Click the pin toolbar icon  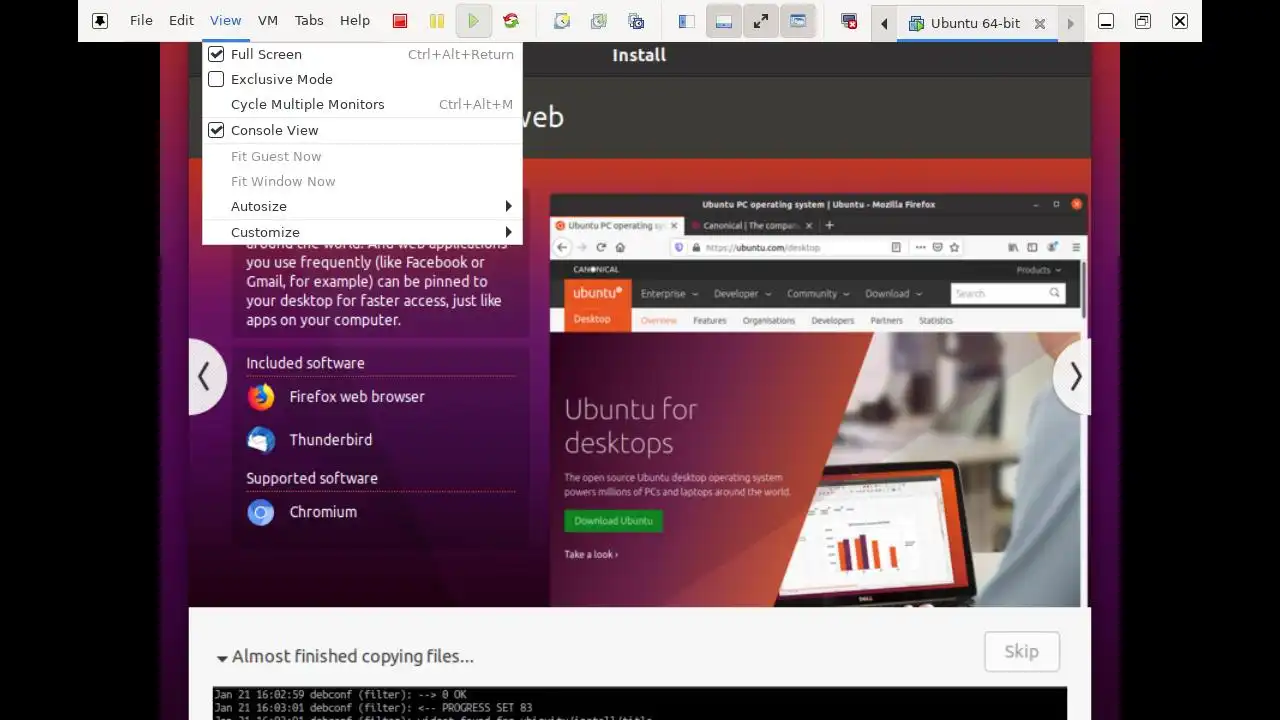(100, 21)
